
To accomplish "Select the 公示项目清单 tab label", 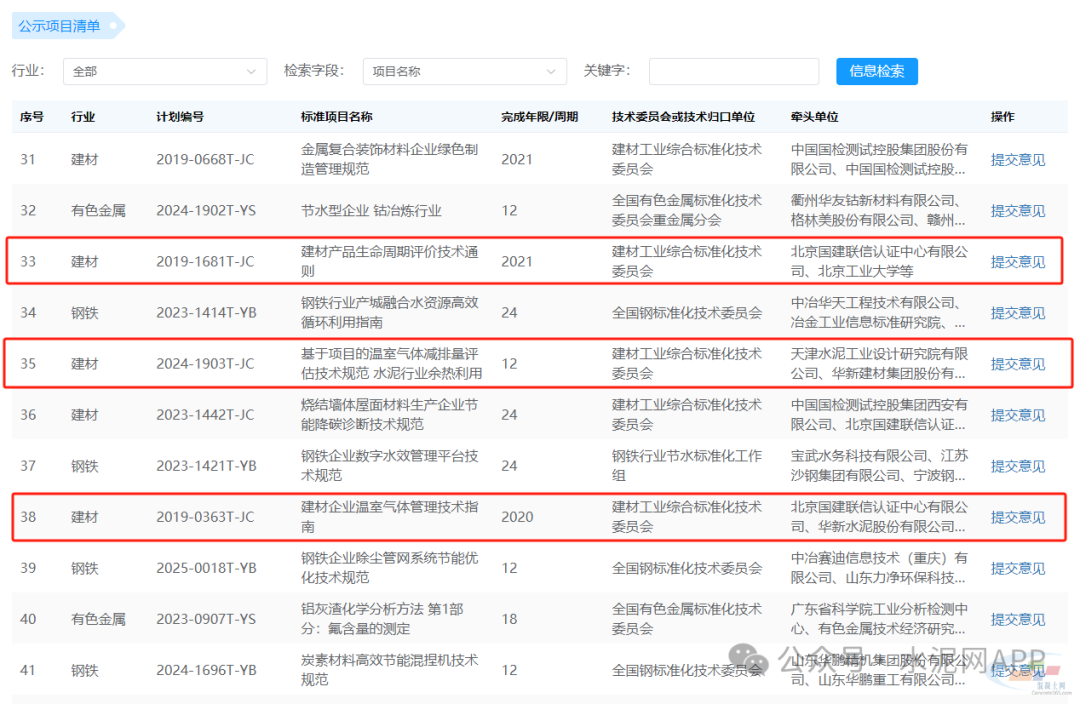I will pos(60,26).
